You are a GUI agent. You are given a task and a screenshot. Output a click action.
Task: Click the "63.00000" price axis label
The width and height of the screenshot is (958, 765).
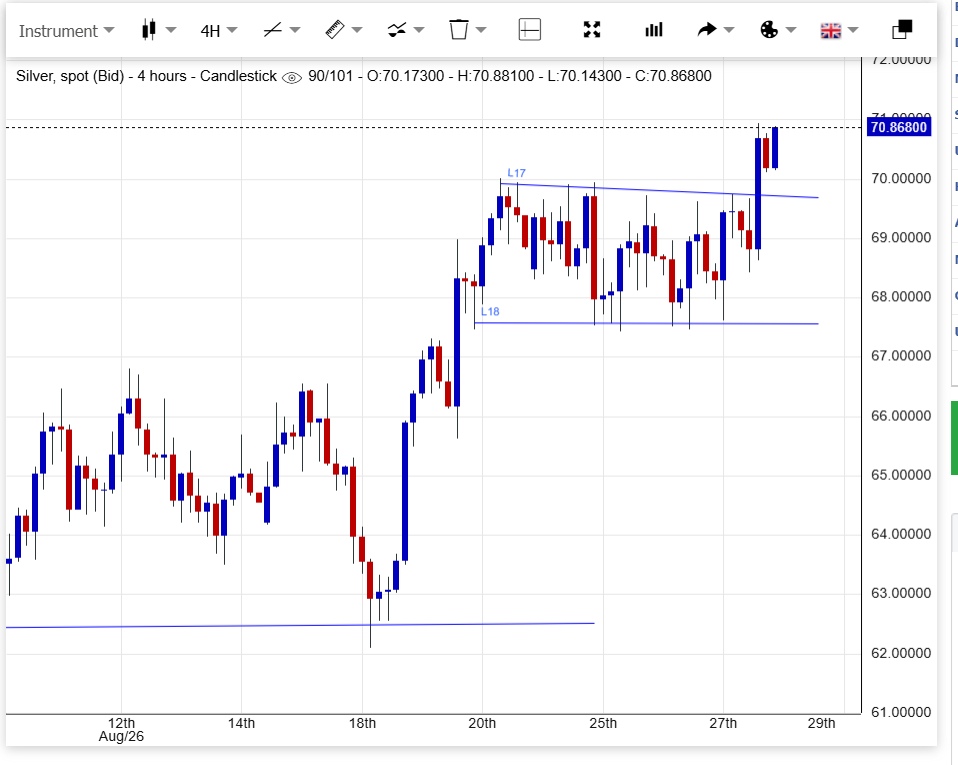pos(901,593)
